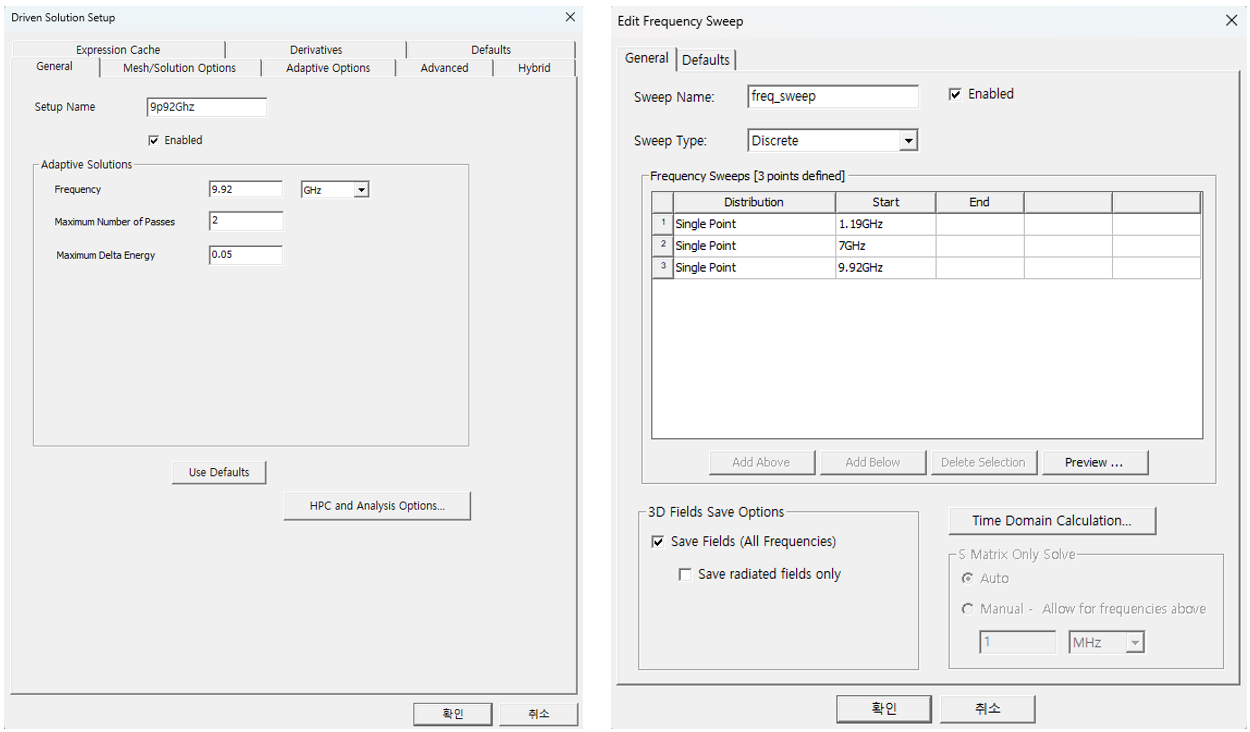Open the Adaptive Options tab
The width and height of the screenshot is (1250, 732).
pyautogui.click(x=328, y=68)
